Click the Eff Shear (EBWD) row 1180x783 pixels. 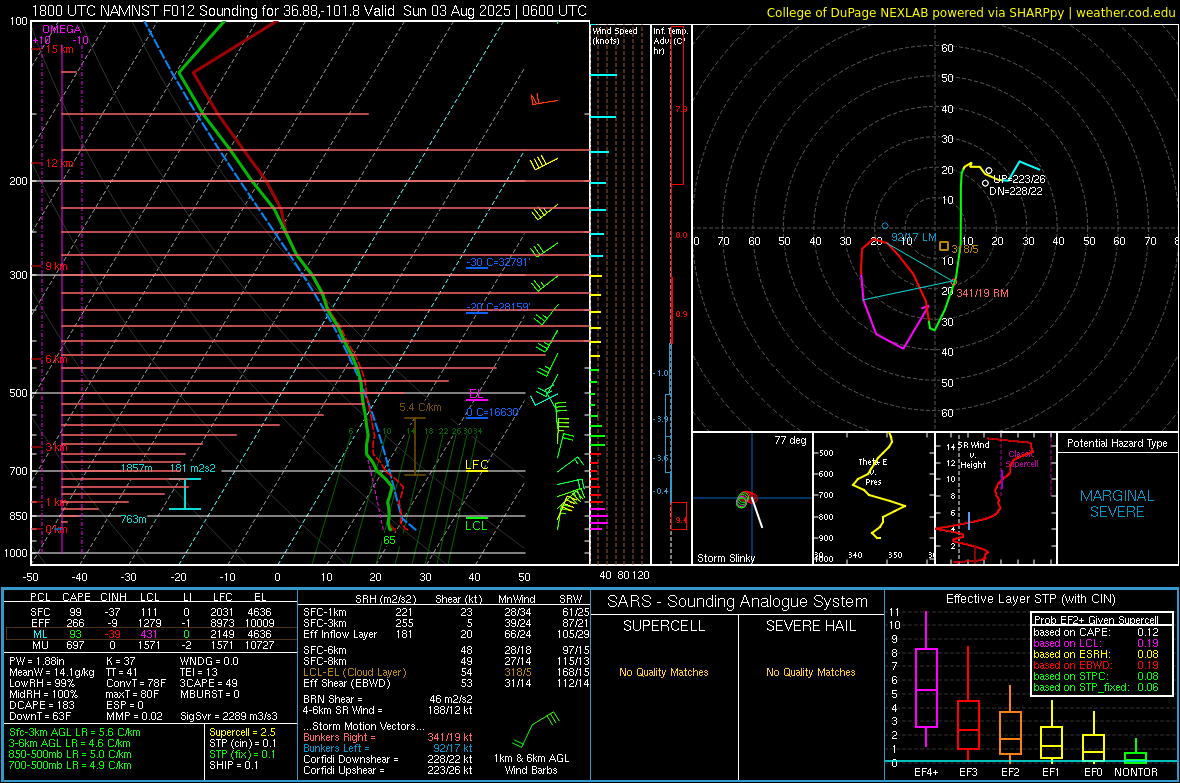[x=446, y=683]
